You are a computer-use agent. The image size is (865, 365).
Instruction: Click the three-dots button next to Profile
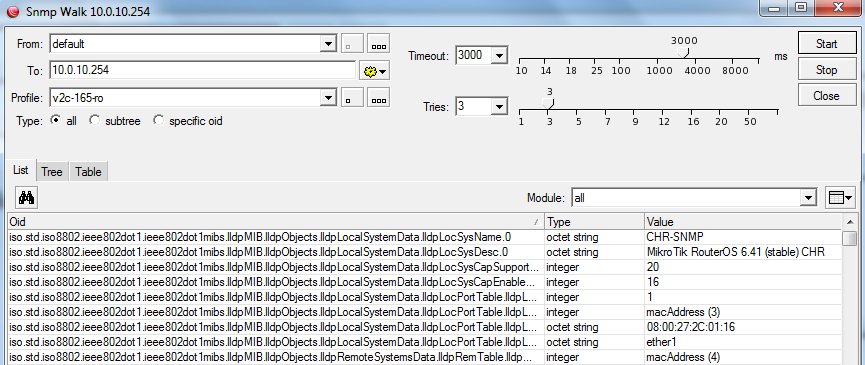pyautogui.click(x=378, y=98)
